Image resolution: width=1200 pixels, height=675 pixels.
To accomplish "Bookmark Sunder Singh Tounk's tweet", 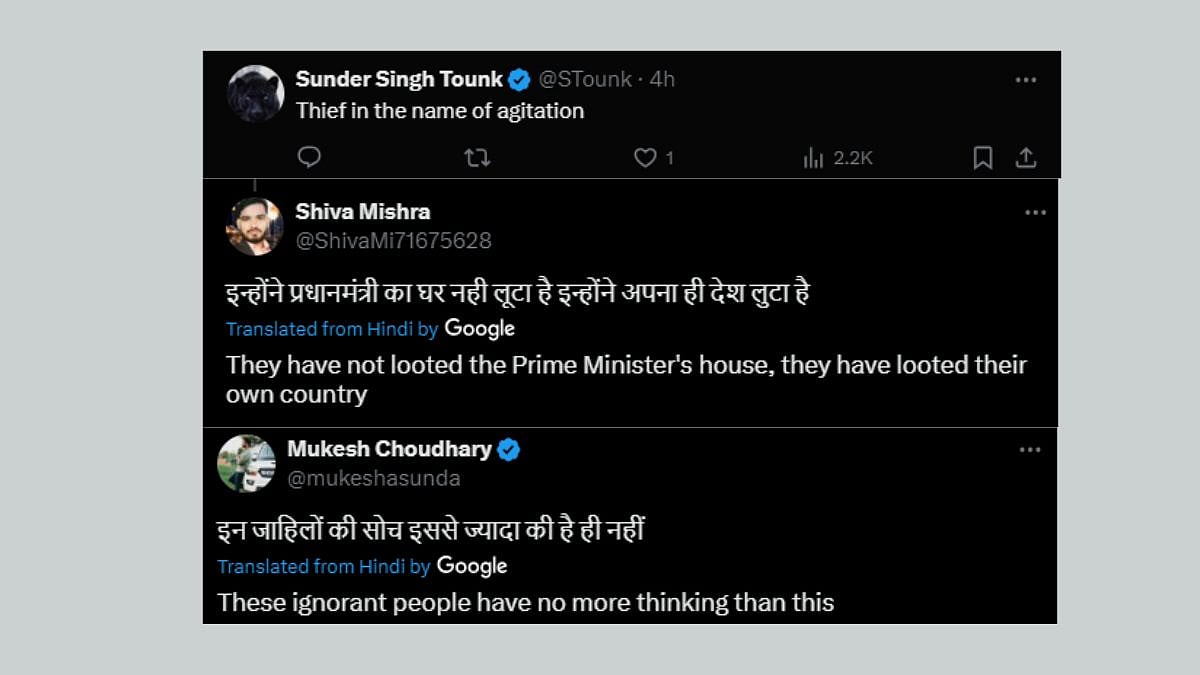I will [983, 158].
